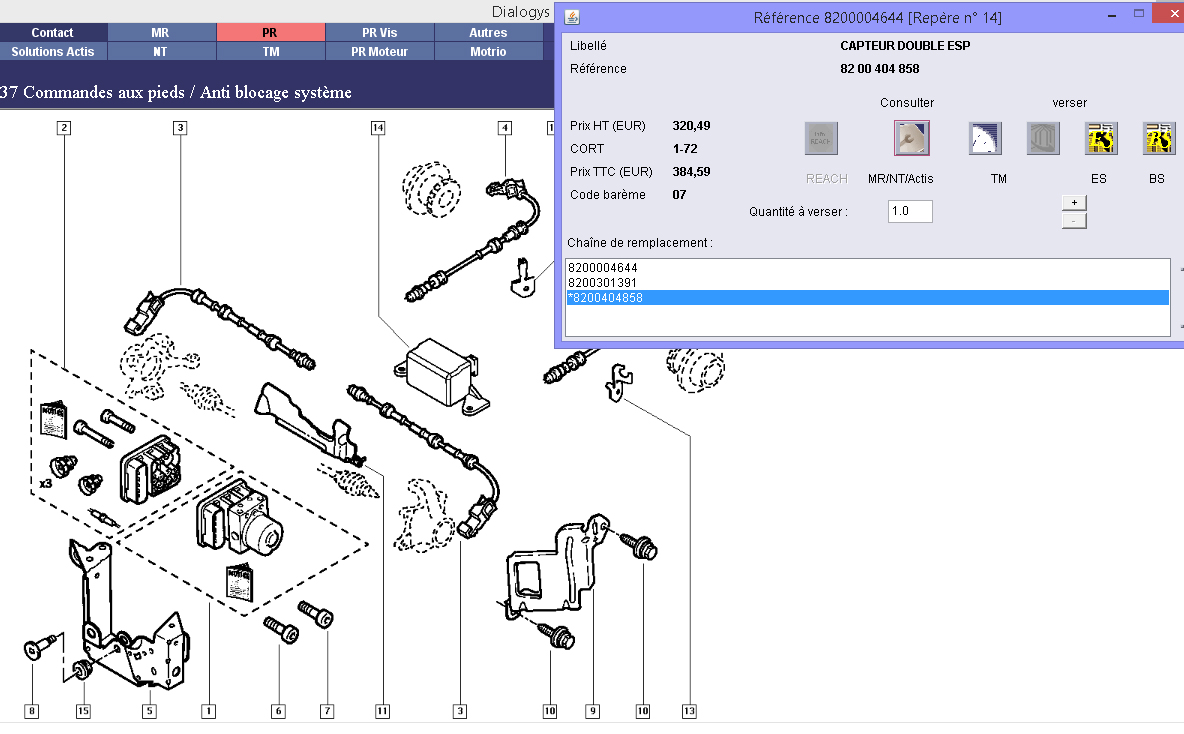Click the TM consult icon in the reference dialog

pyautogui.click(x=985, y=138)
